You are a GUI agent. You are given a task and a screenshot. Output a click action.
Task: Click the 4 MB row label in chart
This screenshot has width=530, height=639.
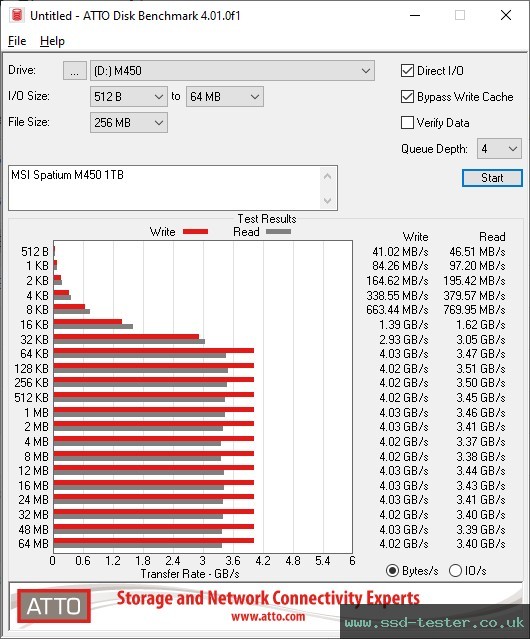point(36,442)
